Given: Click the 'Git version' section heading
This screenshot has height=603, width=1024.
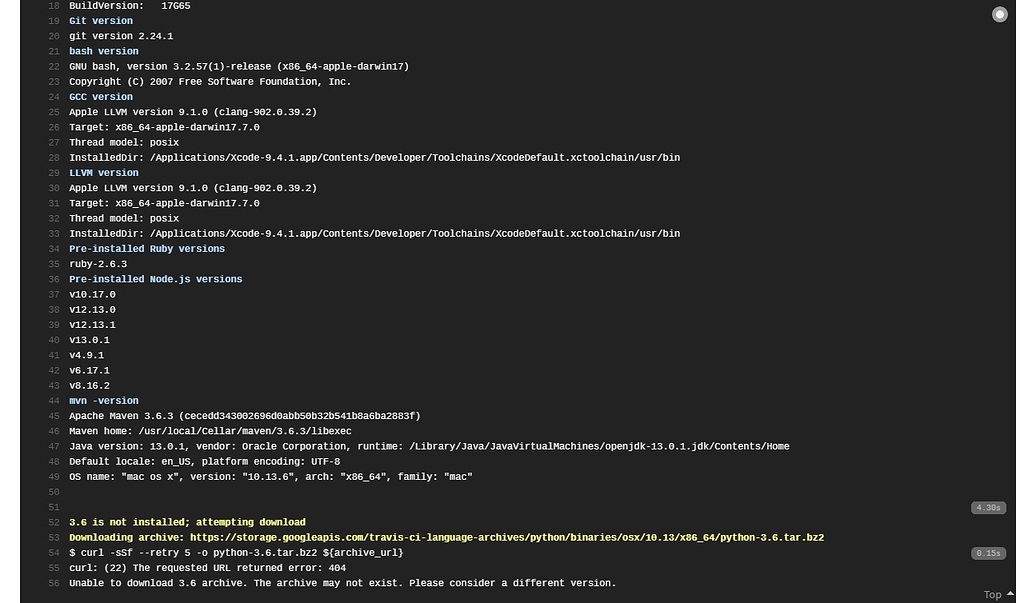Looking at the screenshot, I should pos(101,21).
